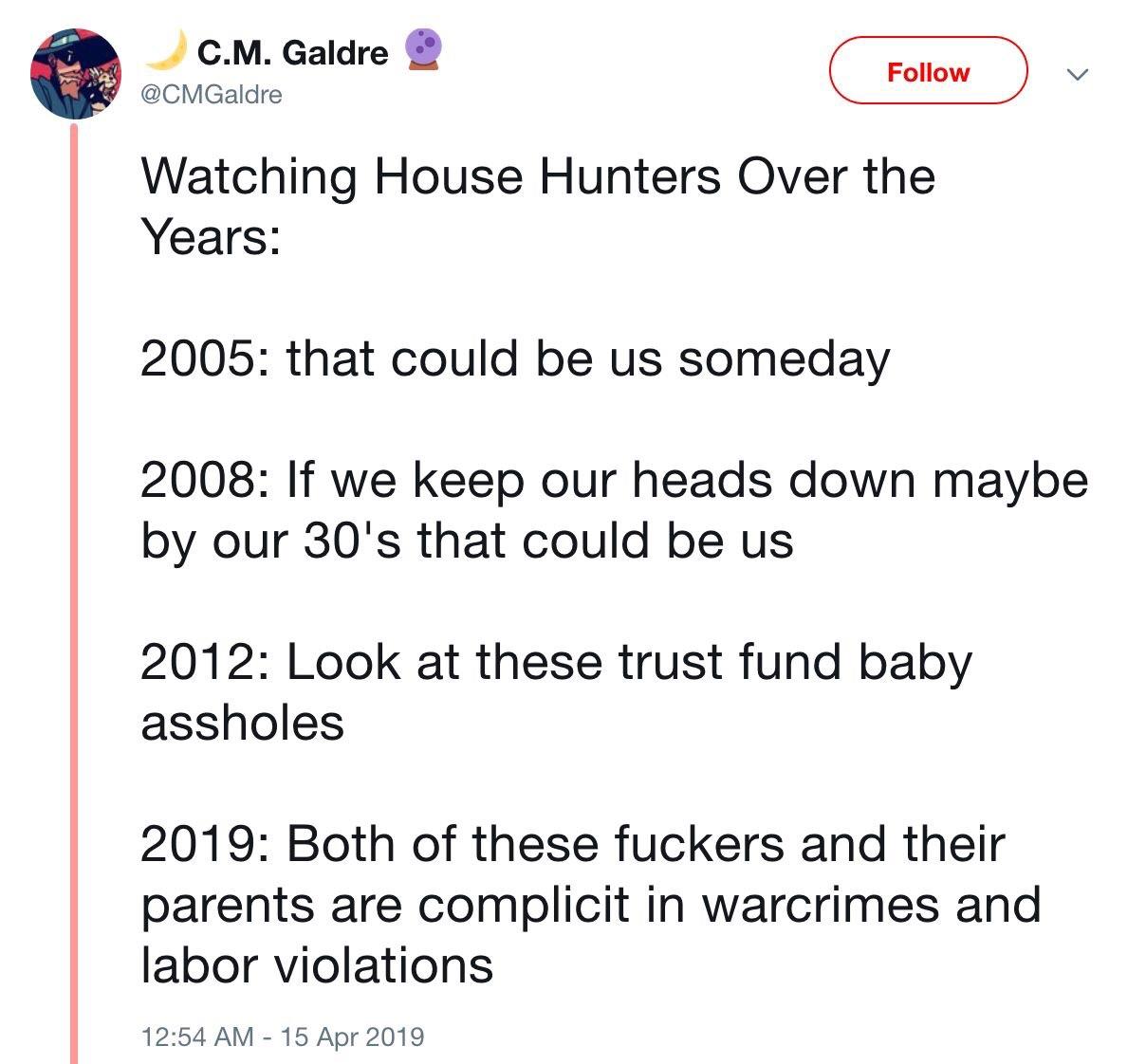Visit the @CMGaldre handle link
The height and width of the screenshot is (1064, 1146).
click(212, 95)
